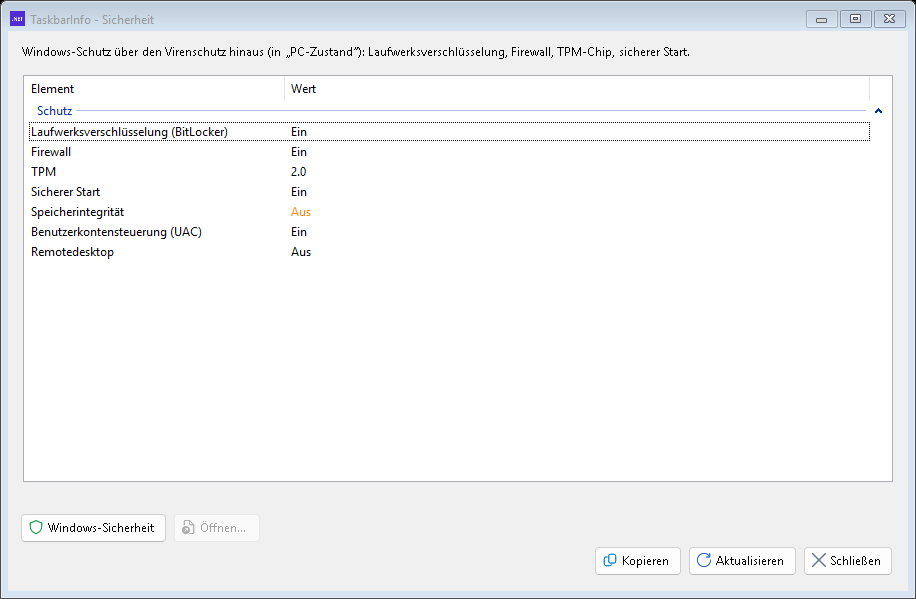Click the Aus value for Remotedesktop

(301, 252)
